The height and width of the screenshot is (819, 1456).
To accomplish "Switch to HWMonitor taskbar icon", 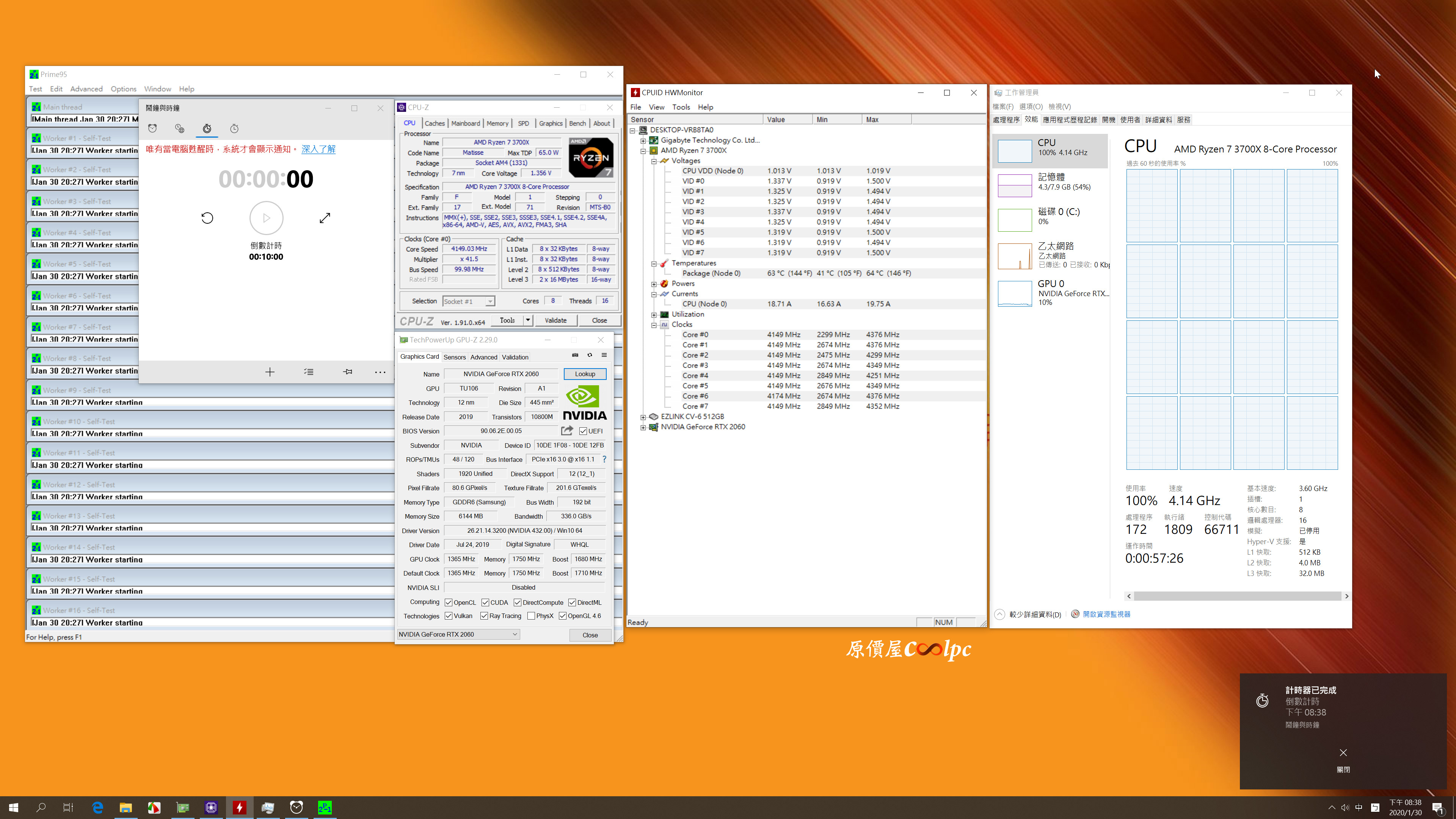I will click(239, 808).
